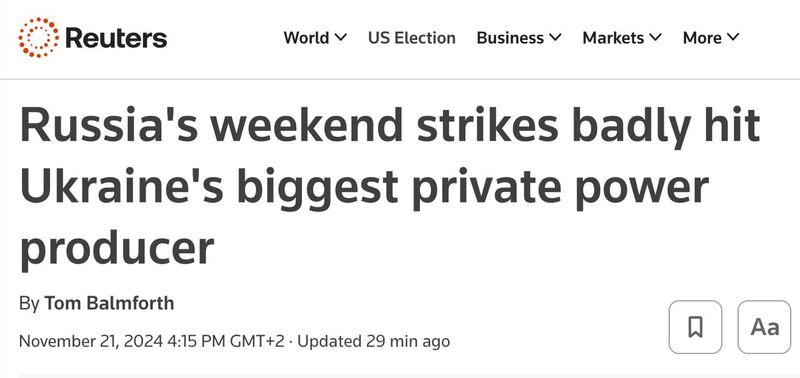The height and width of the screenshot is (378, 800).
Task: Click the Reuters wordmark text
Action: click(x=116, y=38)
